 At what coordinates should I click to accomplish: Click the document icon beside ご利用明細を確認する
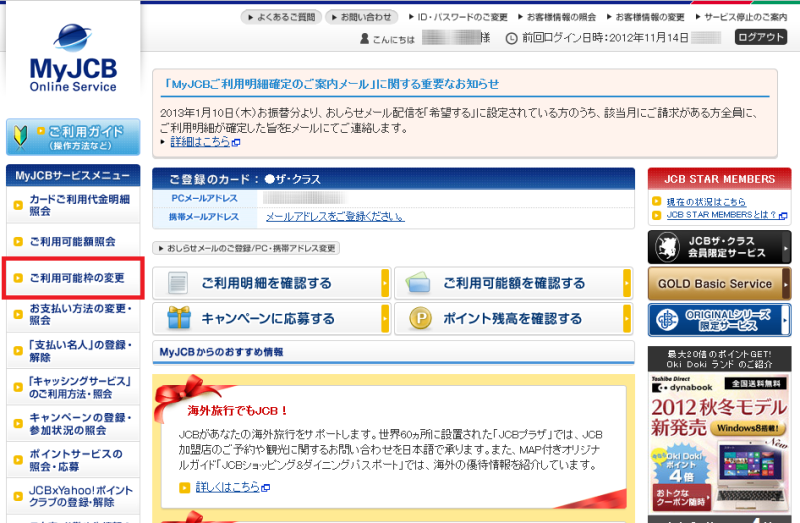(x=178, y=283)
